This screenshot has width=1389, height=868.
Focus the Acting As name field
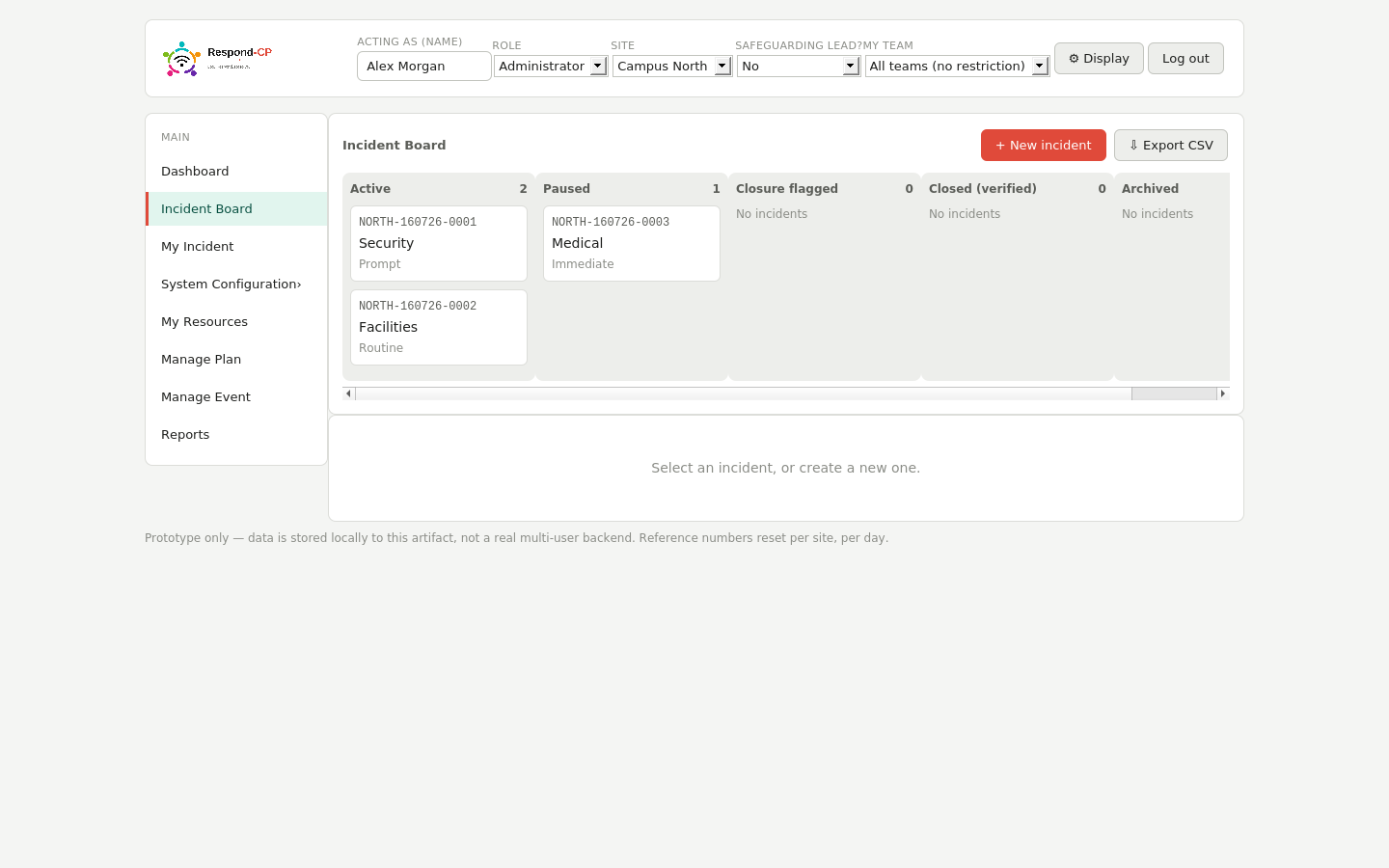pyautogui.click(x=424, y=66)
